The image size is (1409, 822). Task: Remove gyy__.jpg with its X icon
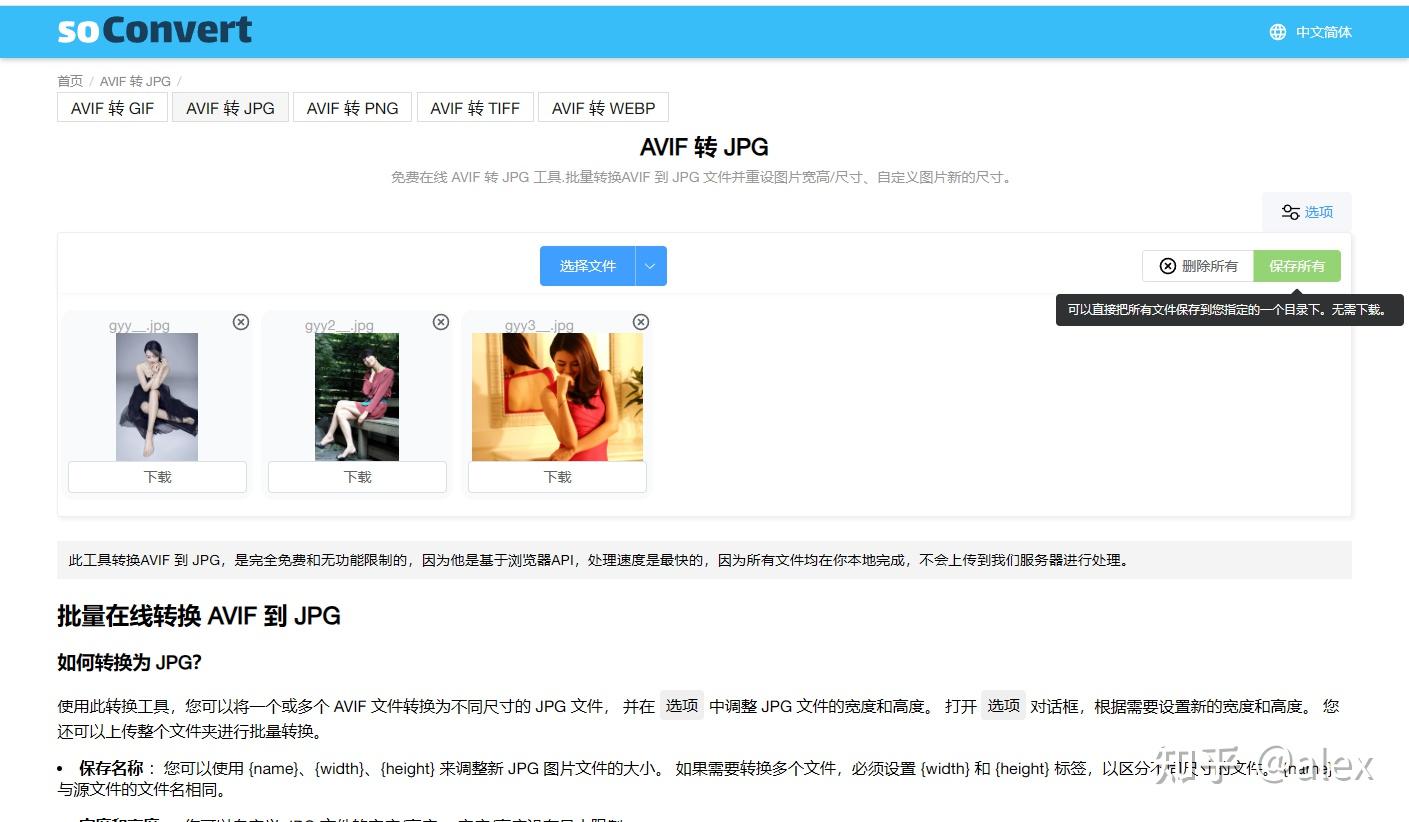(x=240, y=322)
